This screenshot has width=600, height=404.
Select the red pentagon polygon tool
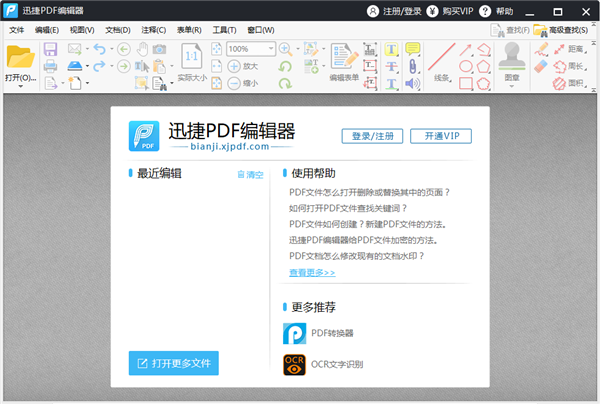(x=483, y=66)
